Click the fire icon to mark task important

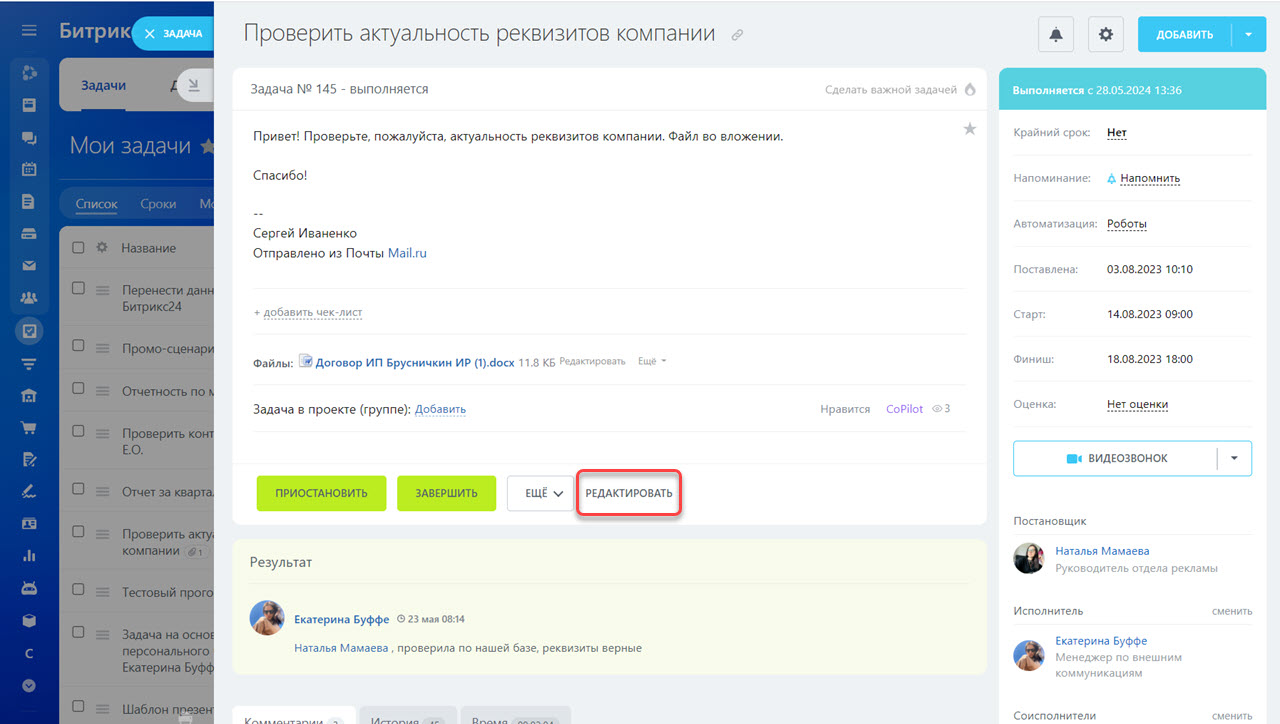(969, 89)
